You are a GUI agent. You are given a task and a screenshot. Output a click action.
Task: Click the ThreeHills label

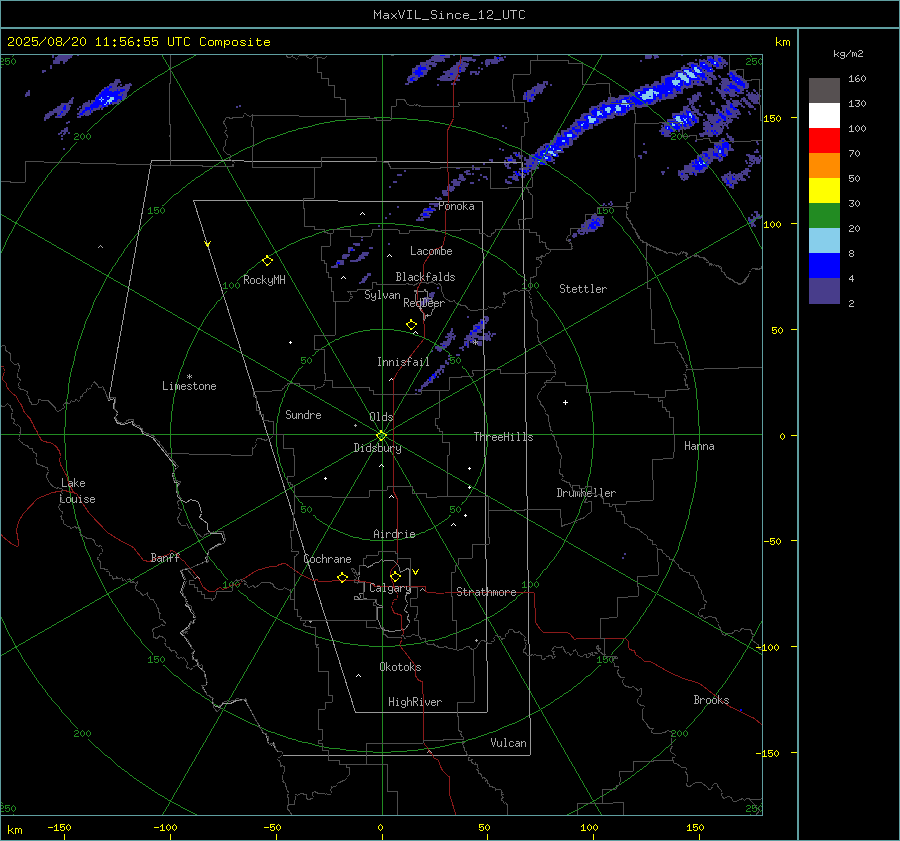point(503,437)
